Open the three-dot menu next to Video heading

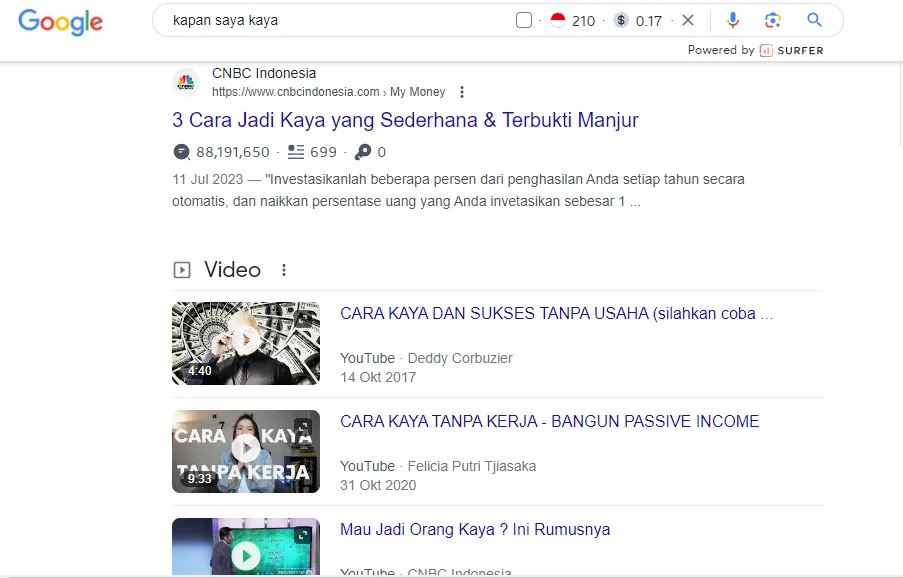click(284, 270)
